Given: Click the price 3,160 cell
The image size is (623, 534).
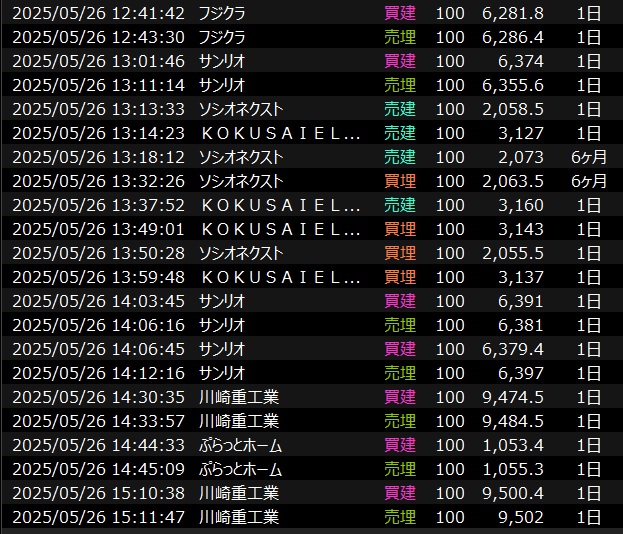Looking at the screenshot, I should (x=520, y=205).
